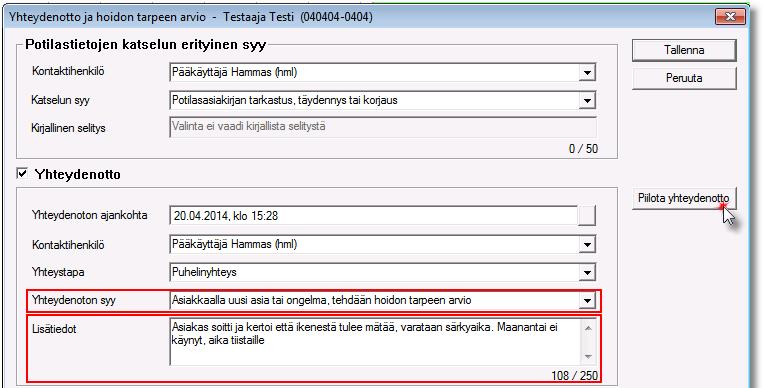Click Lisätiedot scrollbar down arrow
Screen dimensions: 764x388
pos(588,356)
